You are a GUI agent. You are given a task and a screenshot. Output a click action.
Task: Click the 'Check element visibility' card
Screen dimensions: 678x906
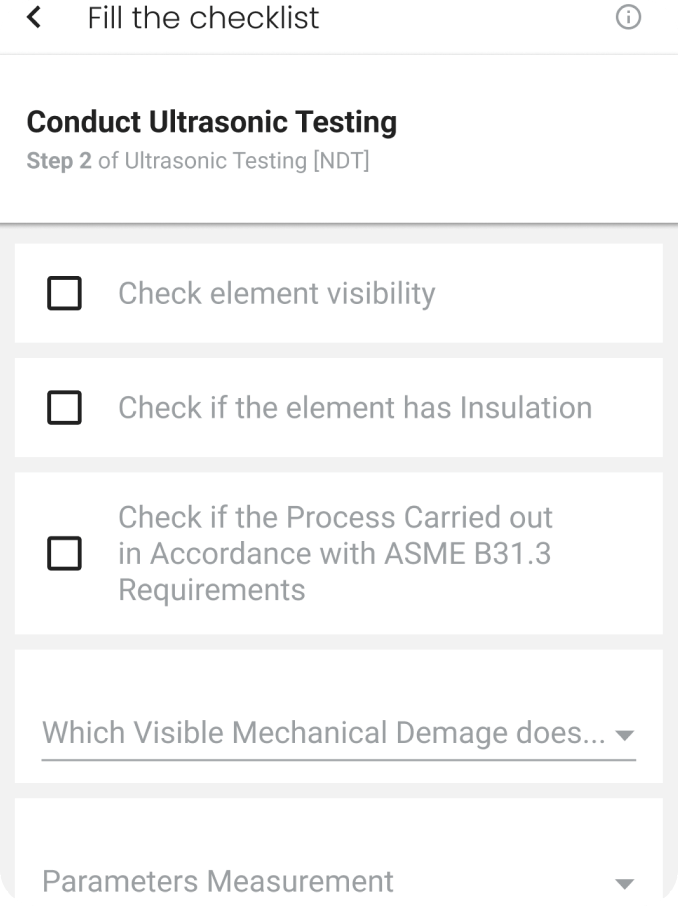pos(339,293)
